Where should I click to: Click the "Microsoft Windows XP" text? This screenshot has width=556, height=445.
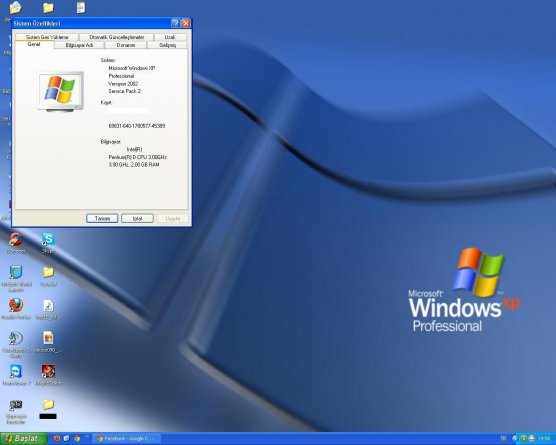pos(132,68)
